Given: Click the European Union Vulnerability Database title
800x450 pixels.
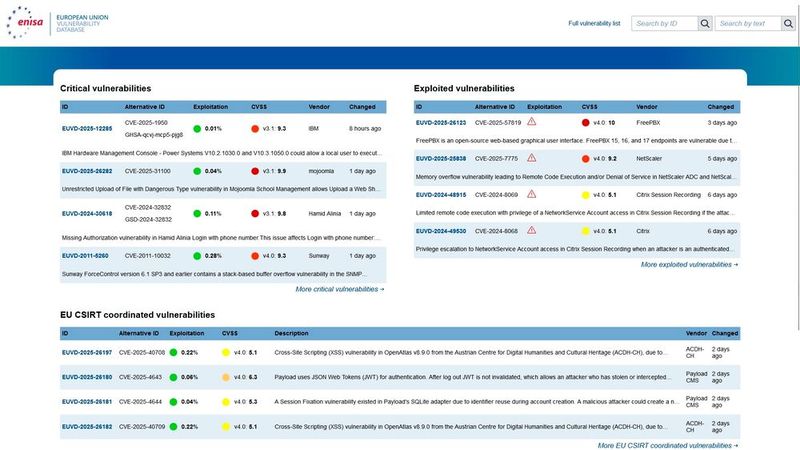Looking at the screenshot, I should pyautogui.click(x=82, y=23).
